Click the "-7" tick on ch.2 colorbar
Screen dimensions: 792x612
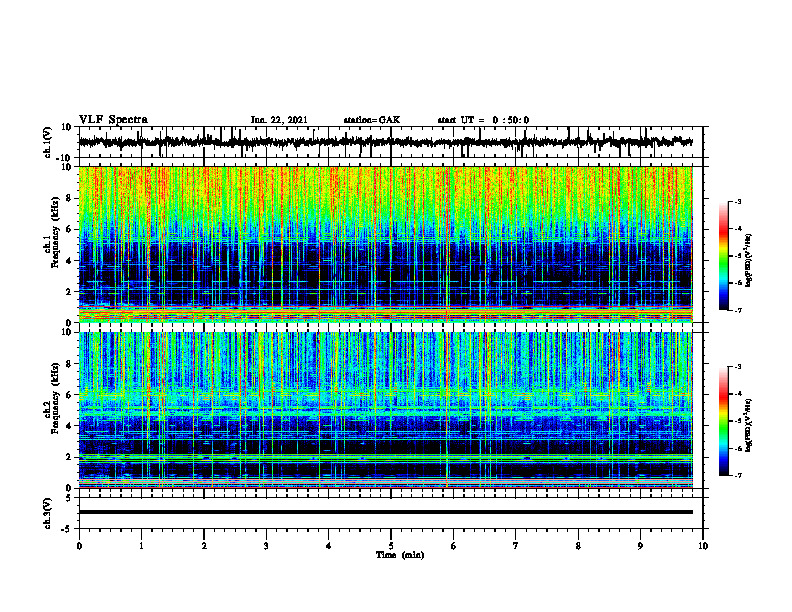738,476
